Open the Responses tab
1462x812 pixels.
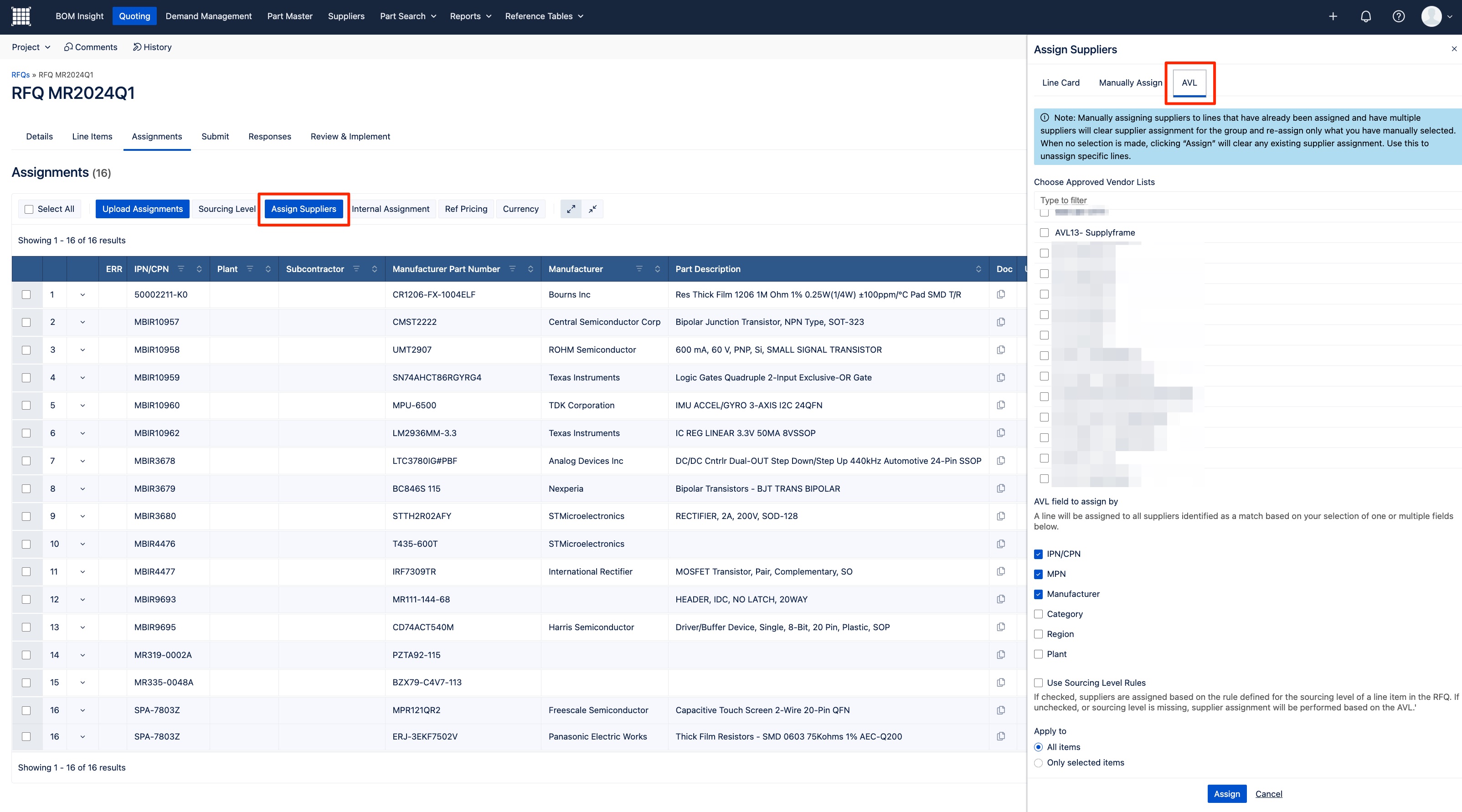click(270, 137)
